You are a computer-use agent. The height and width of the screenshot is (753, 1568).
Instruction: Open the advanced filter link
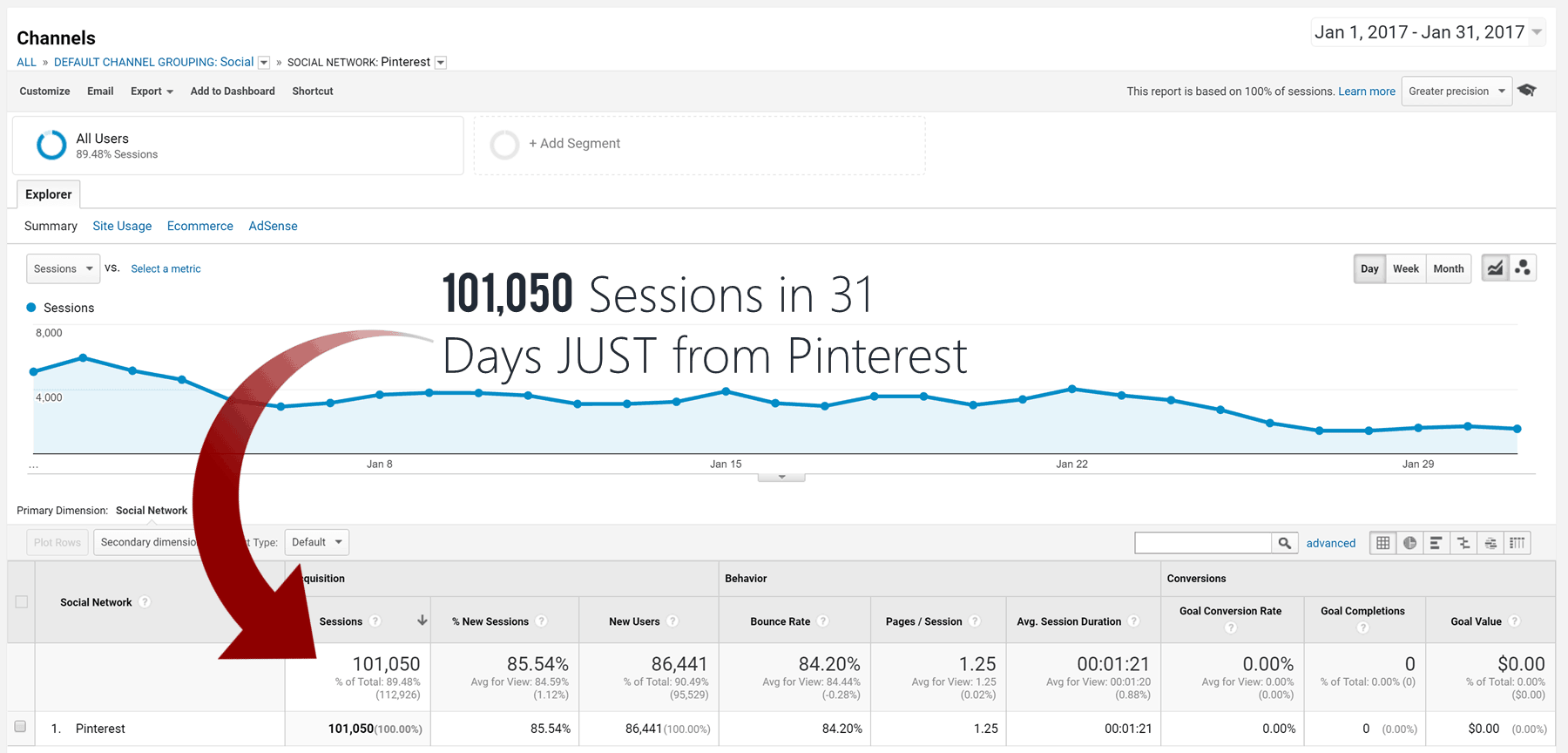(1331, 543)
